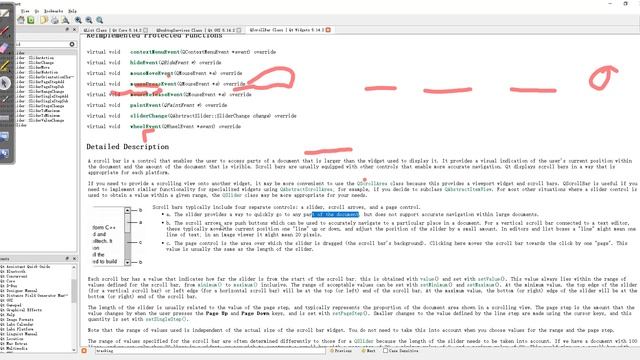Open Qt Linguist Manual in Contents
This screenshot has width=640, height=360.
pyautogui.click(x=19, y=334)
